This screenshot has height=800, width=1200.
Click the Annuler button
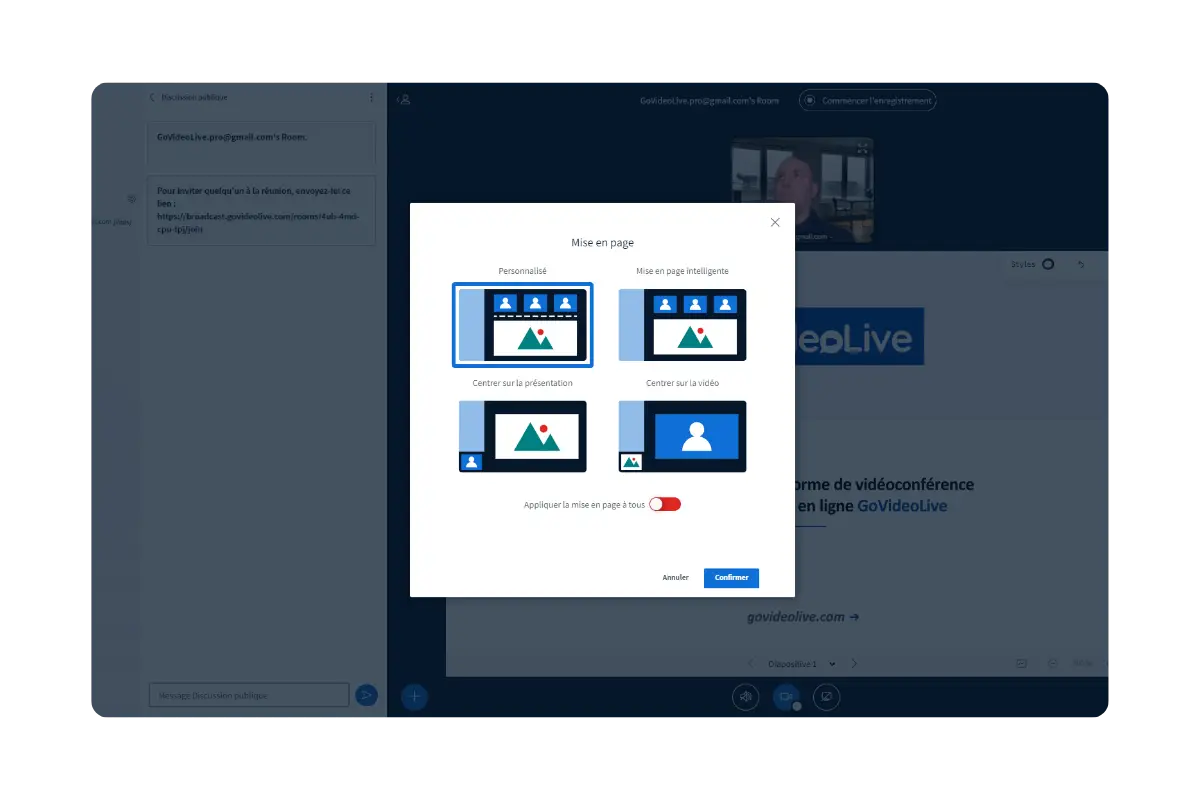675,578
